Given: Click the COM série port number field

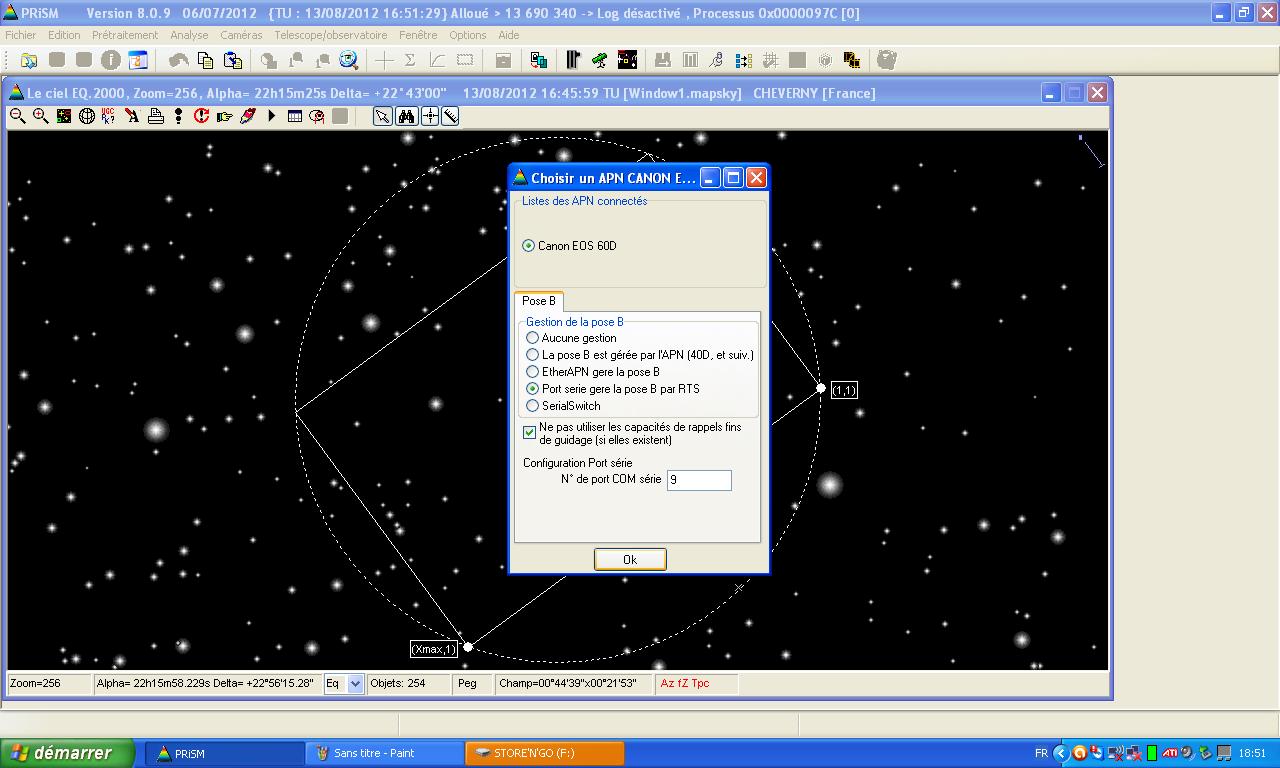Looking at the screenshot, I should pyautogui.click(x=699, y=480).
